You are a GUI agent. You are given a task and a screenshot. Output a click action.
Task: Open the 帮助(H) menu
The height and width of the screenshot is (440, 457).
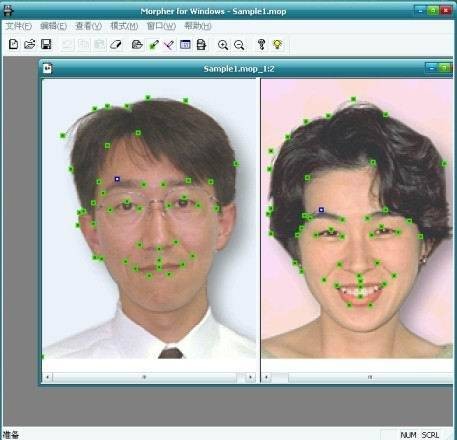click(198, 26)
